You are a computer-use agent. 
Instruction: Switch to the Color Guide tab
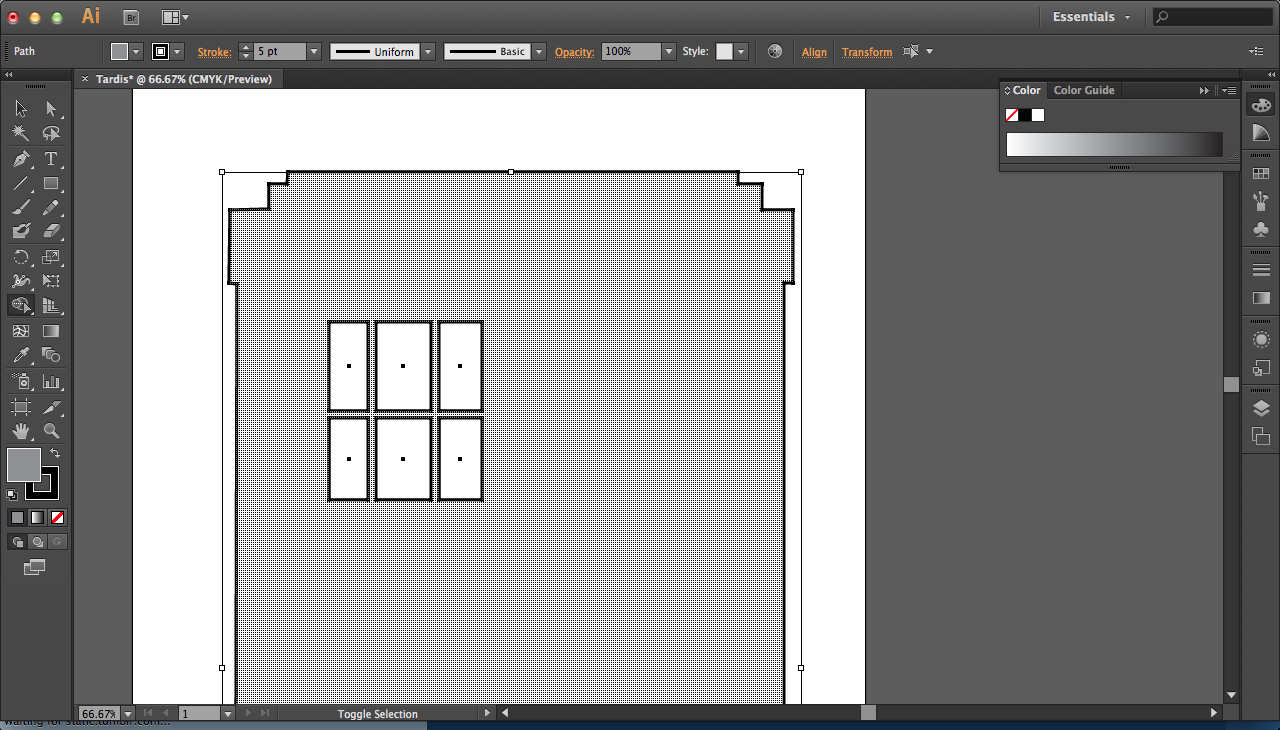click(1084, 90)
